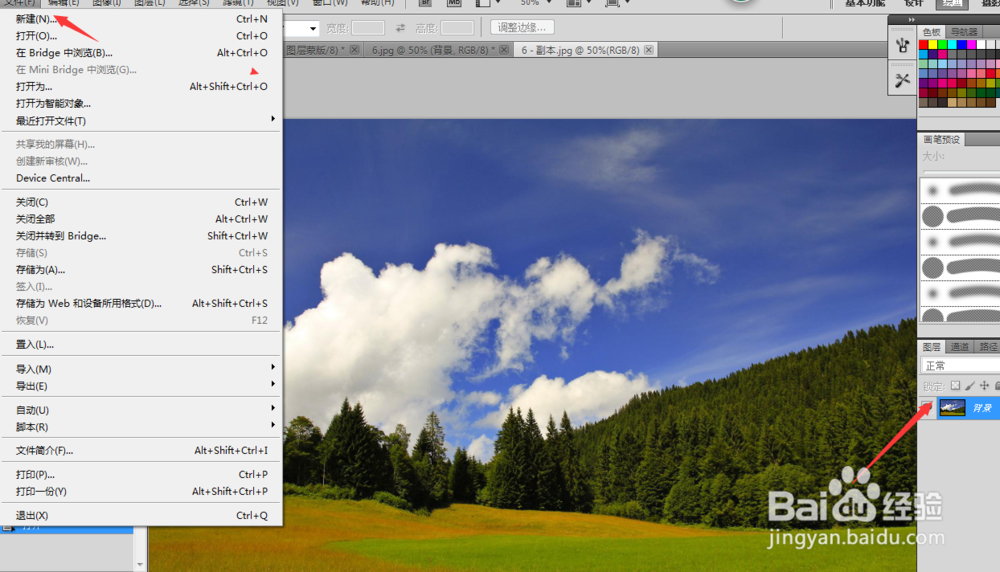This screenshot has width=1000, height=572.
Task: Switch to 通道 panel tab
Action: click(x=959, y=347)
